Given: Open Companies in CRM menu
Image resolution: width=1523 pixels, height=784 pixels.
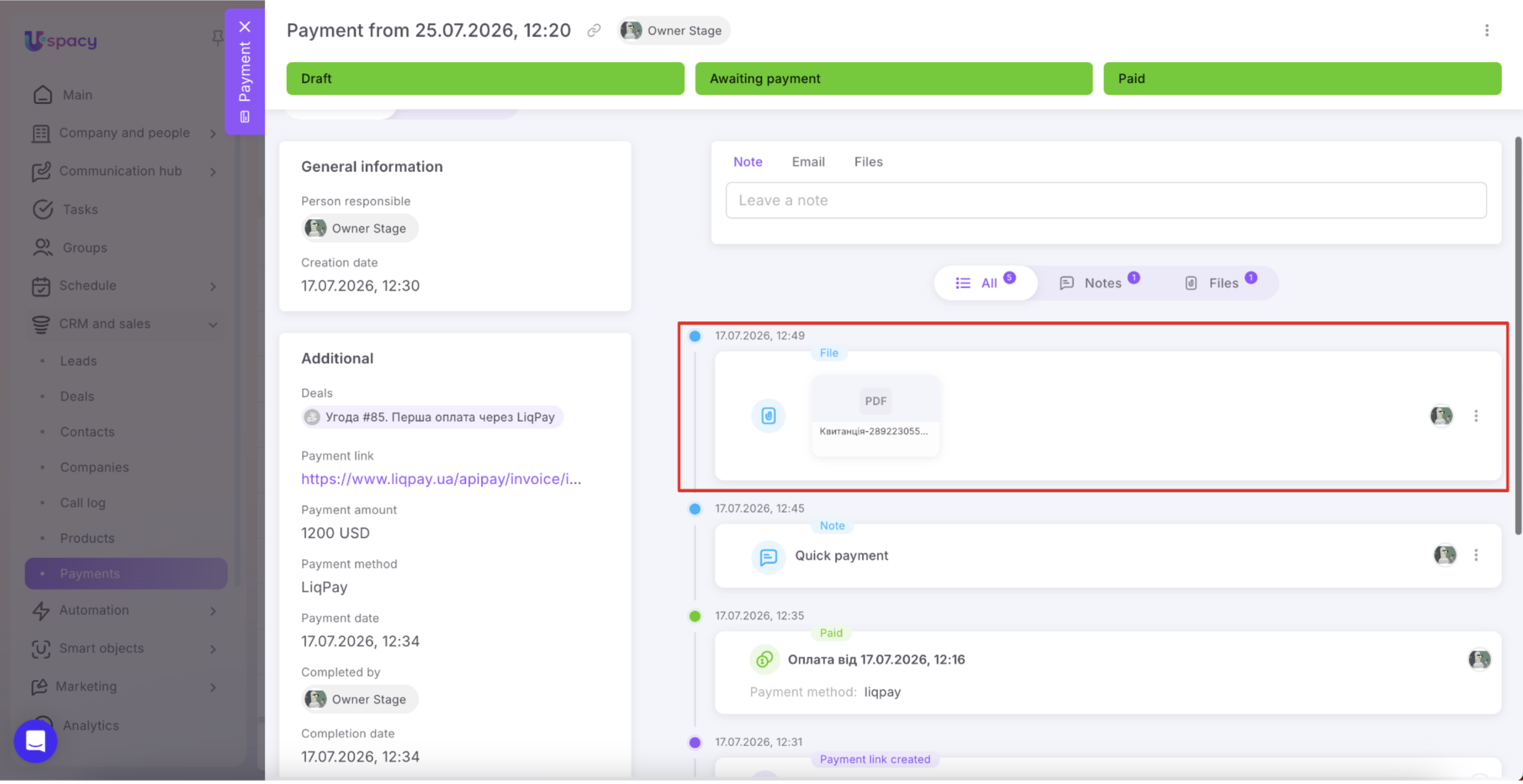Looking at the screenshot, I should pos(94,467).
